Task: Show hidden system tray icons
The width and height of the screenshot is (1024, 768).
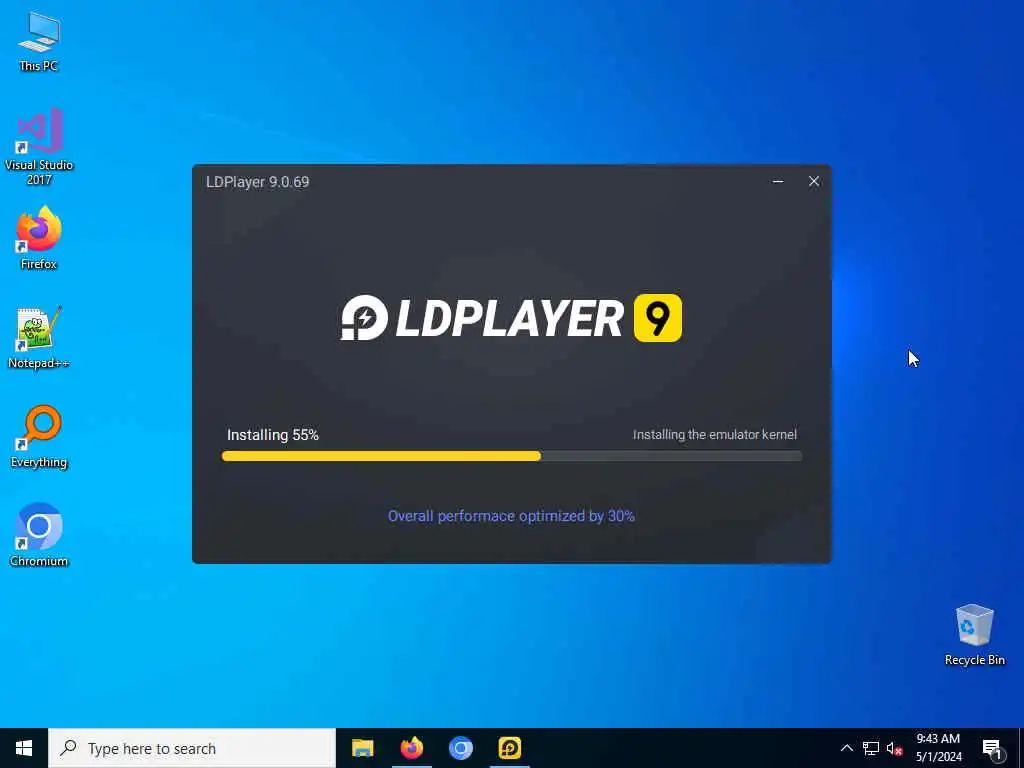Action: (846, 748)
